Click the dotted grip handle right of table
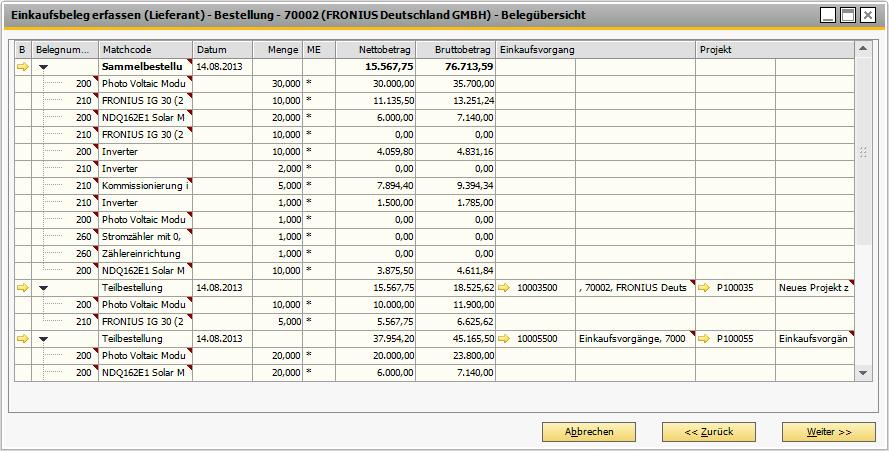The image size is (889, 451). [863, 152]
